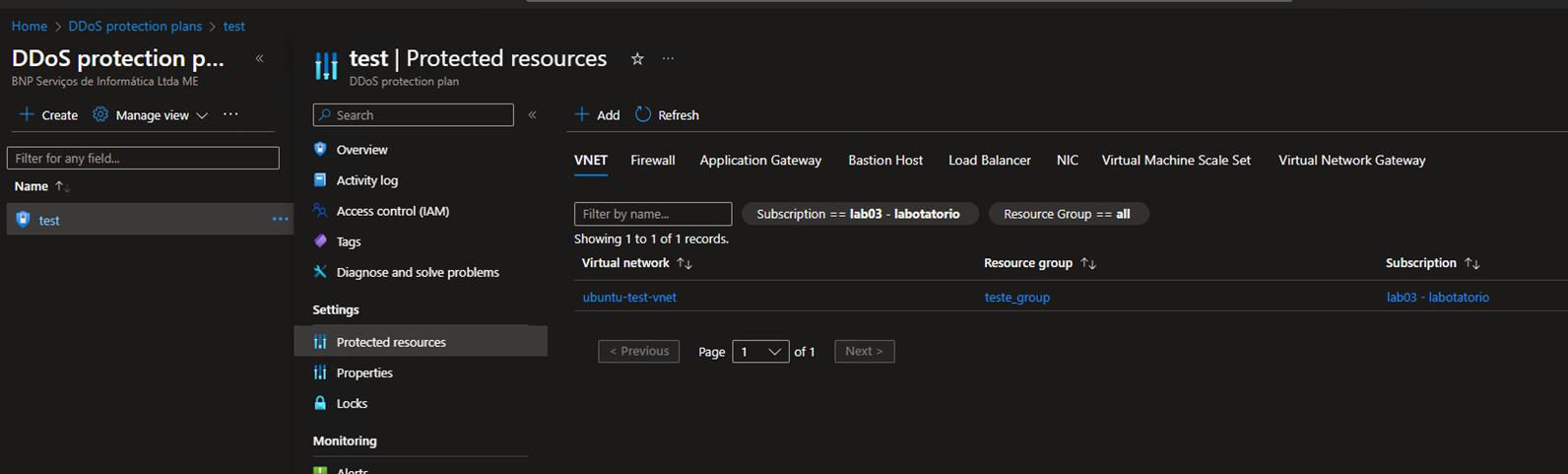Click the plus icon beside Create
The image size is (1568, 474).
(27, 114)
